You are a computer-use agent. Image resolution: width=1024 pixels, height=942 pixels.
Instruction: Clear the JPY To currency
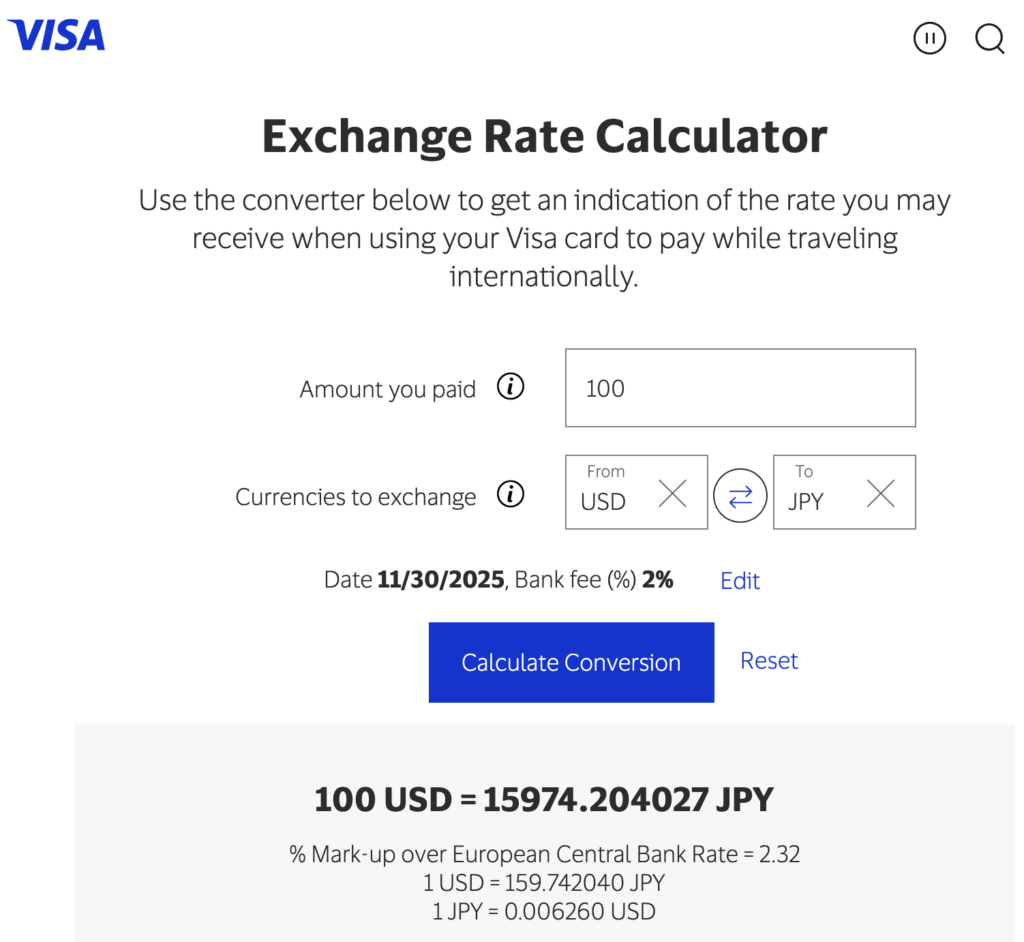tap(880, 493)
